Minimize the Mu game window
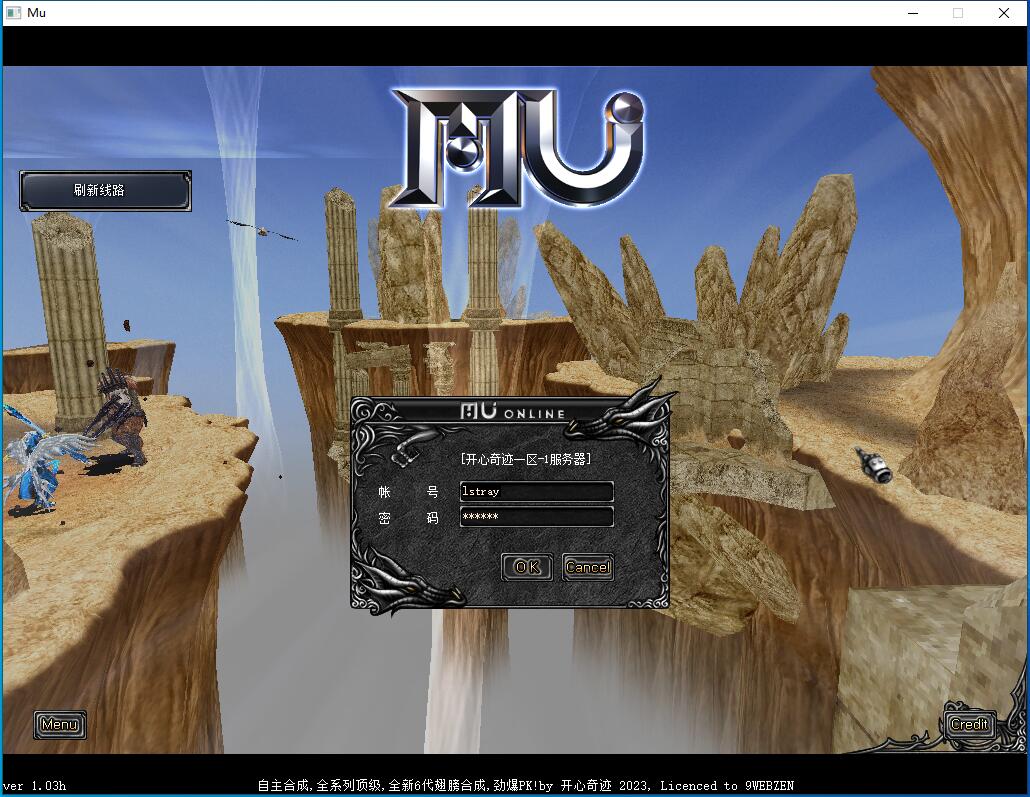1030x797 pixels. click(x=912, y=13)
